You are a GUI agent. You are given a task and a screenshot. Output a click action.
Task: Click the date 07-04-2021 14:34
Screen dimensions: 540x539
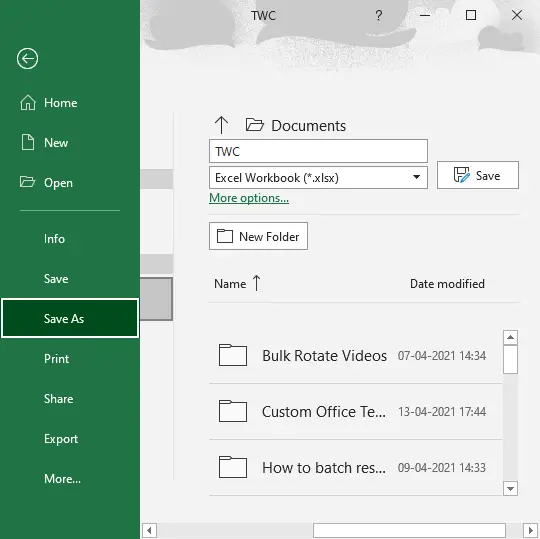pos(442,355)
